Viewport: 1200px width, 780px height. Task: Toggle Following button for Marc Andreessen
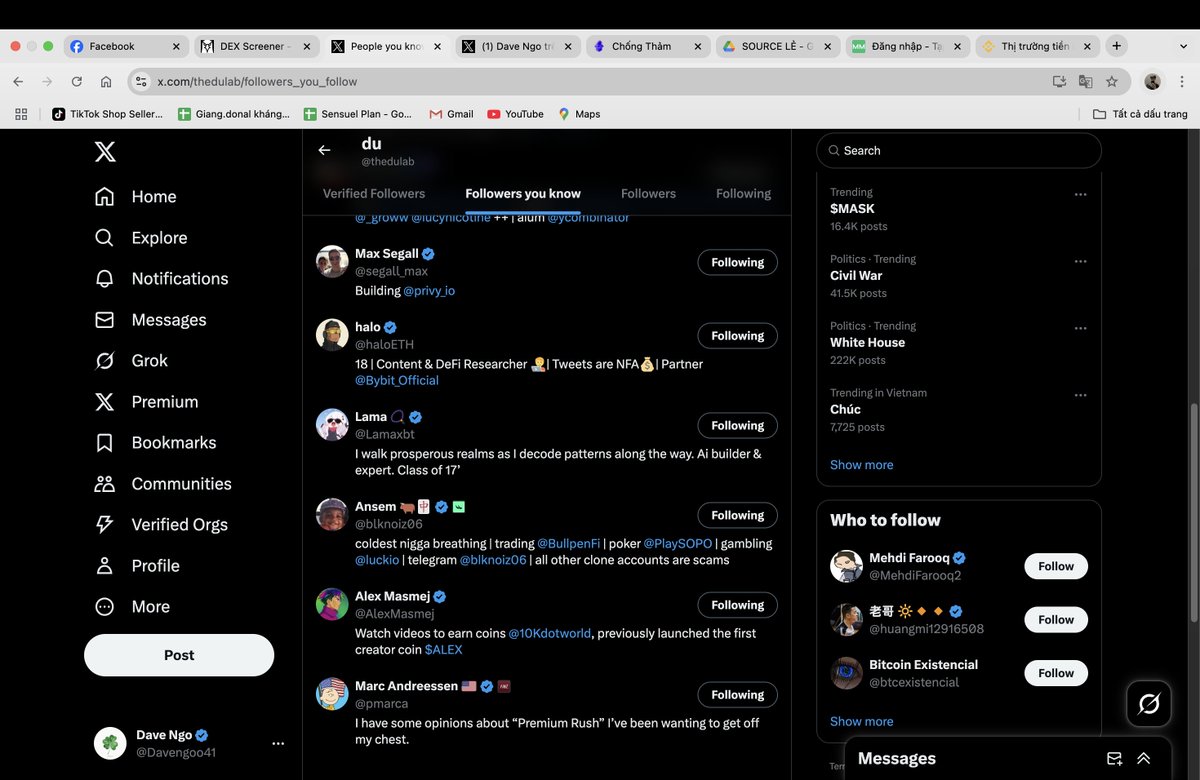737,695
